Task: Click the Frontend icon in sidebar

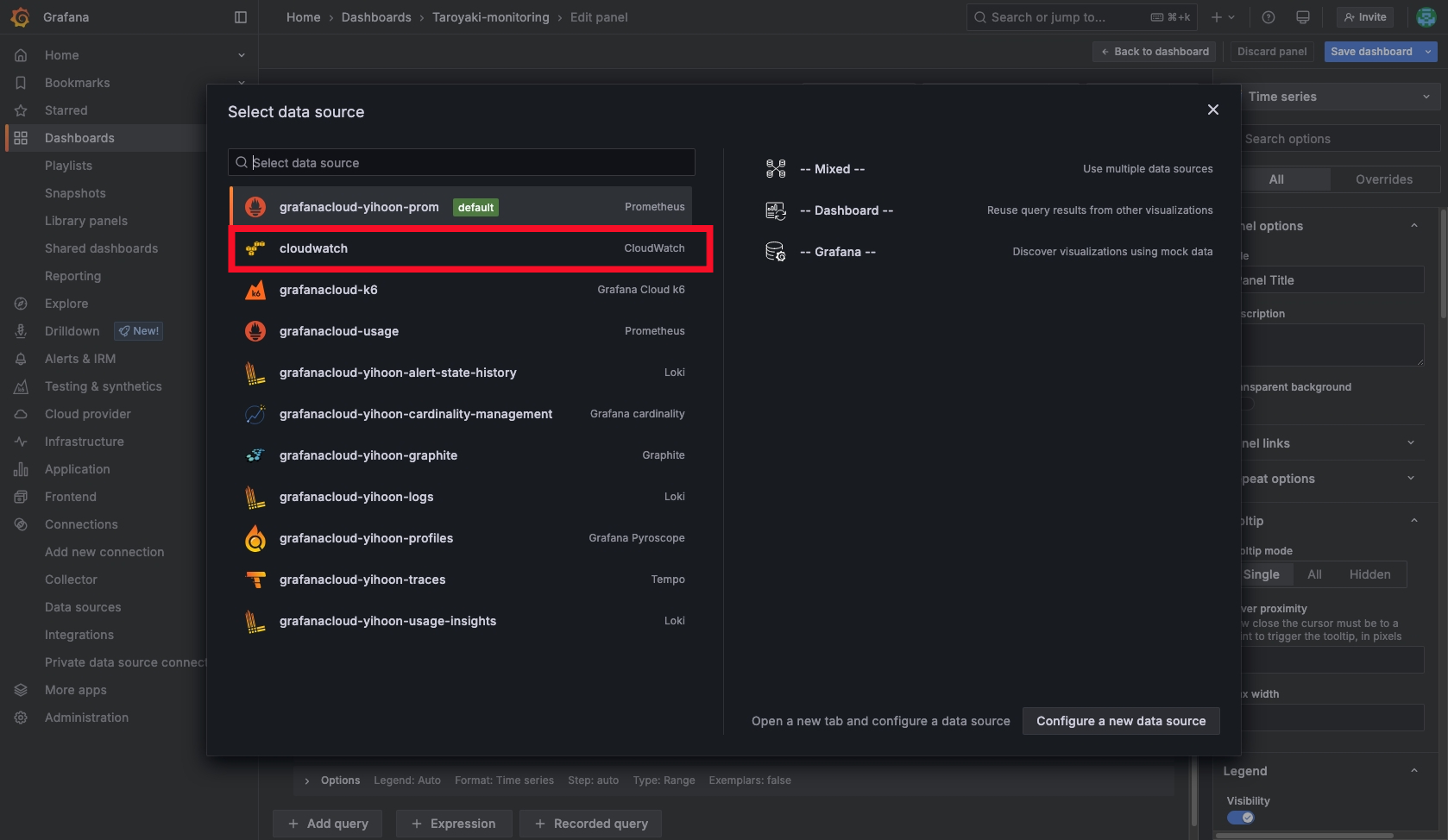Action: point(21,497)
